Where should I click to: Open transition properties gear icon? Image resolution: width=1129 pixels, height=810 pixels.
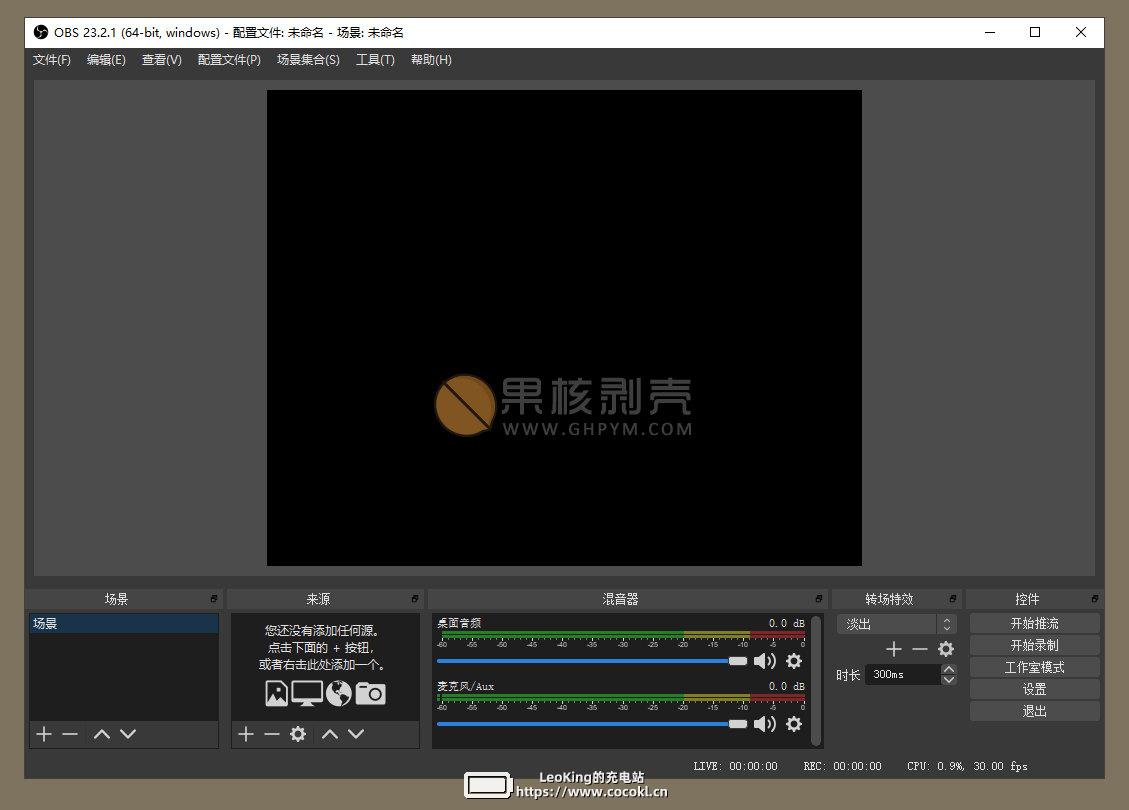point(946,649)
